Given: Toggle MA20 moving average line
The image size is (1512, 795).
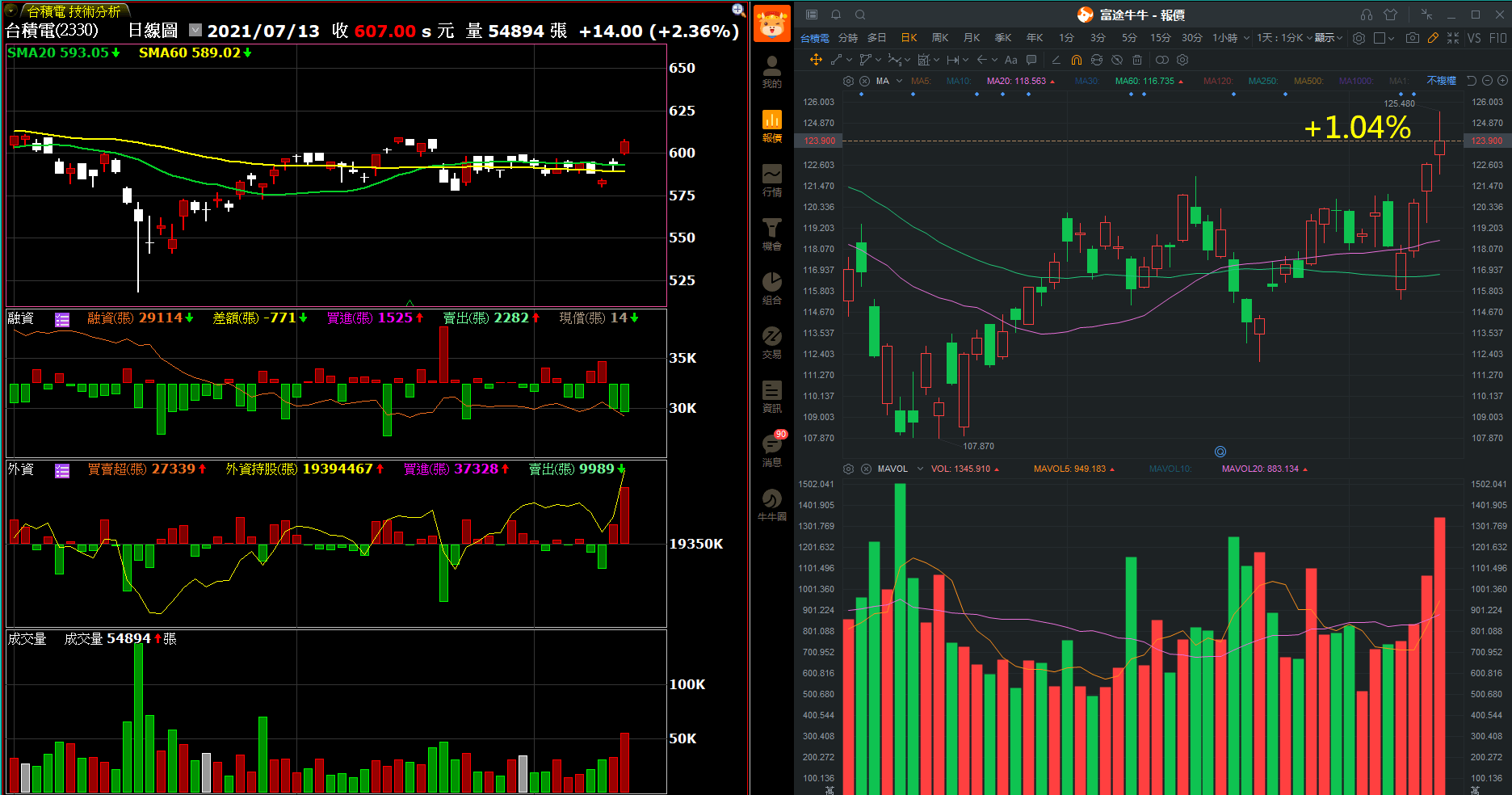Looking at the screenshot, I should point(1020,81).
